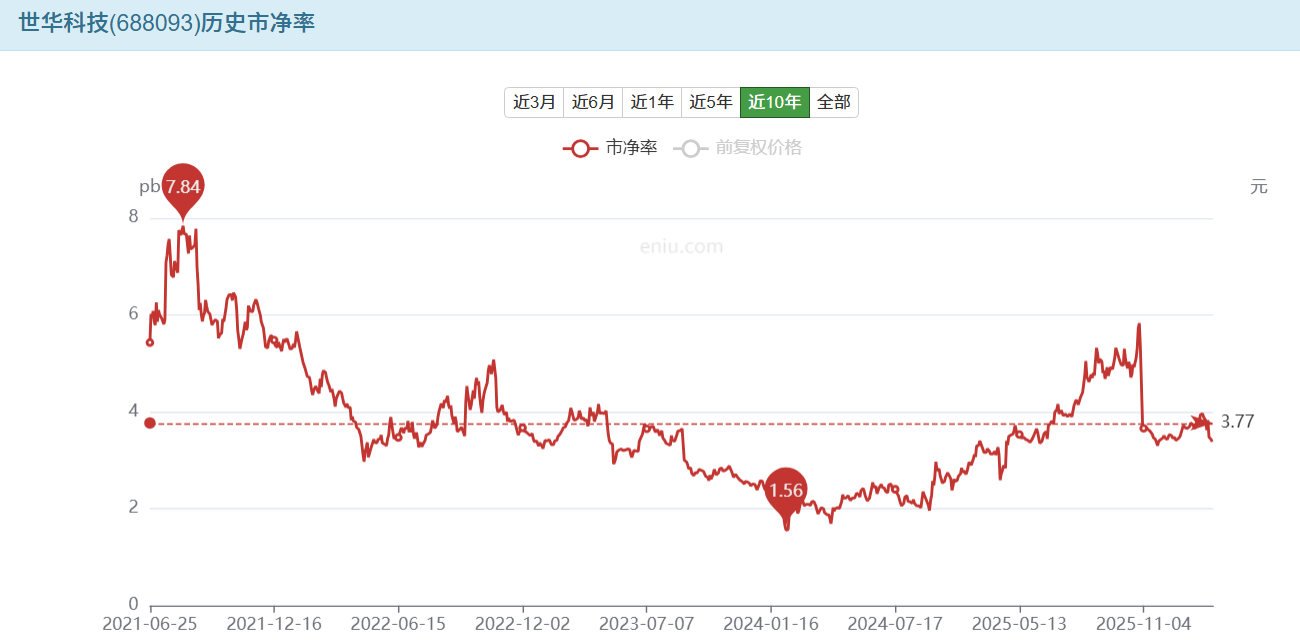The width and height of the screenshot is (1300, 640).
Task: Click the y-axis value 6 label
Action: click(x=133, y=314)
